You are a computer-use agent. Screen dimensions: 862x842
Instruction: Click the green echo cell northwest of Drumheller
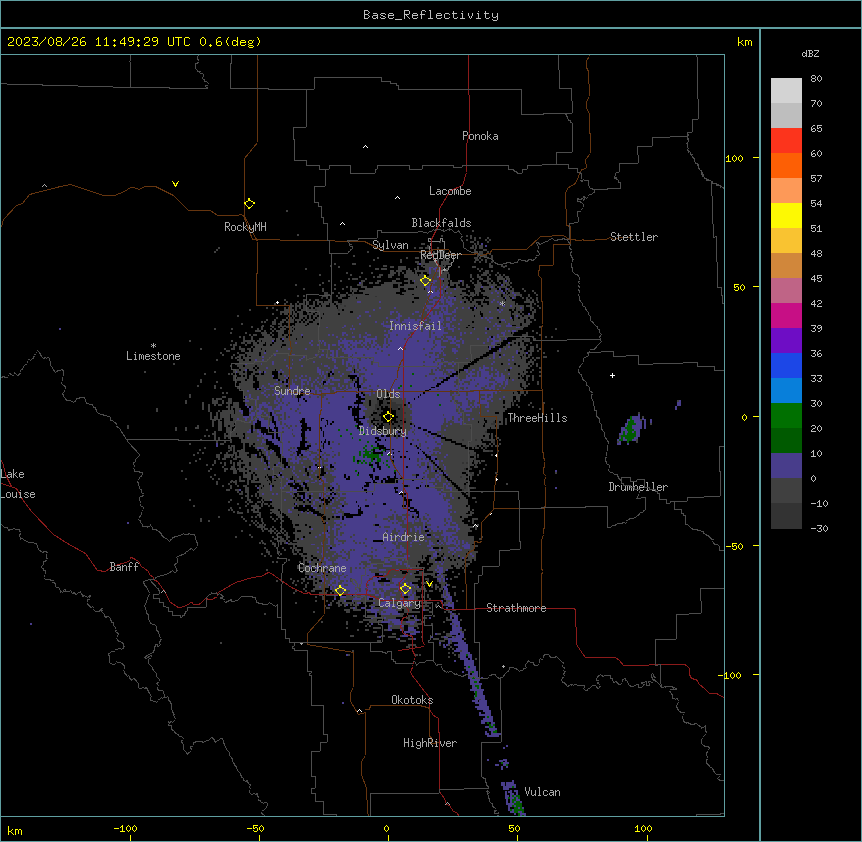click(629, 430)
